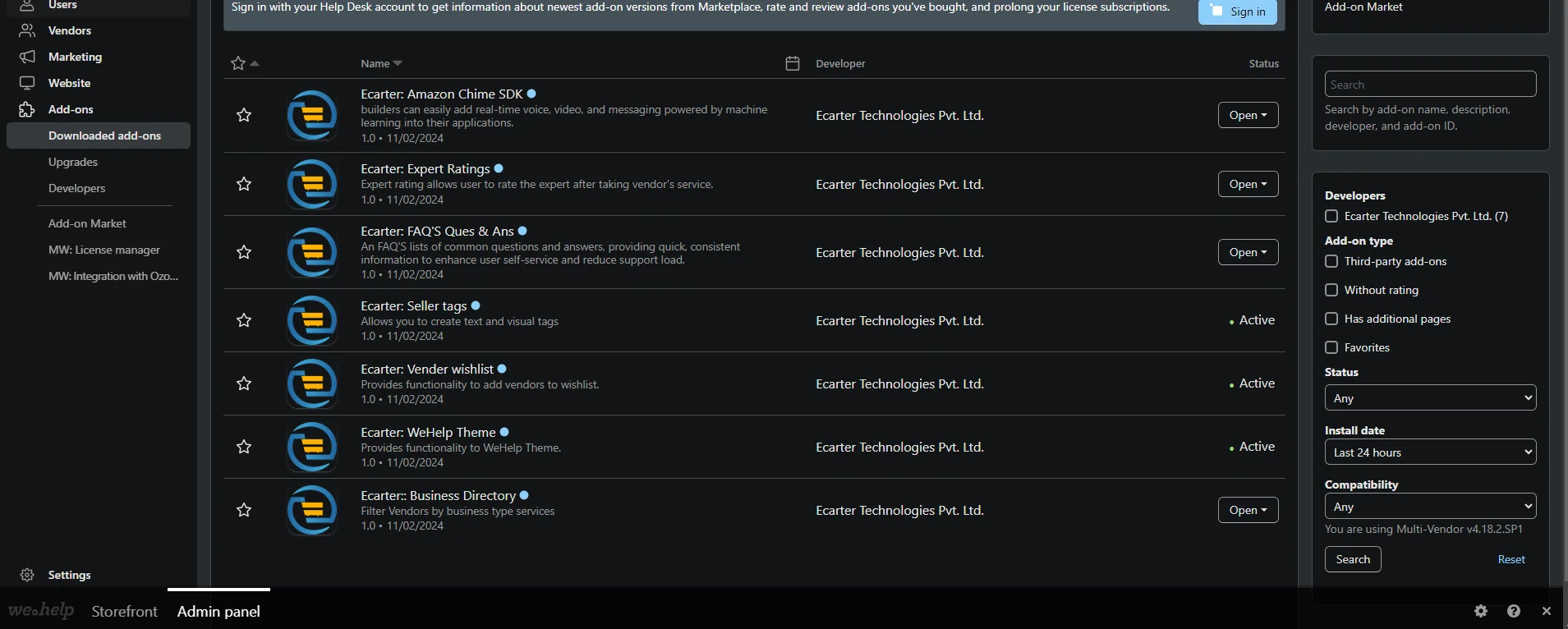
Task: Reset the add-on filters
Action: (1511, 559)
